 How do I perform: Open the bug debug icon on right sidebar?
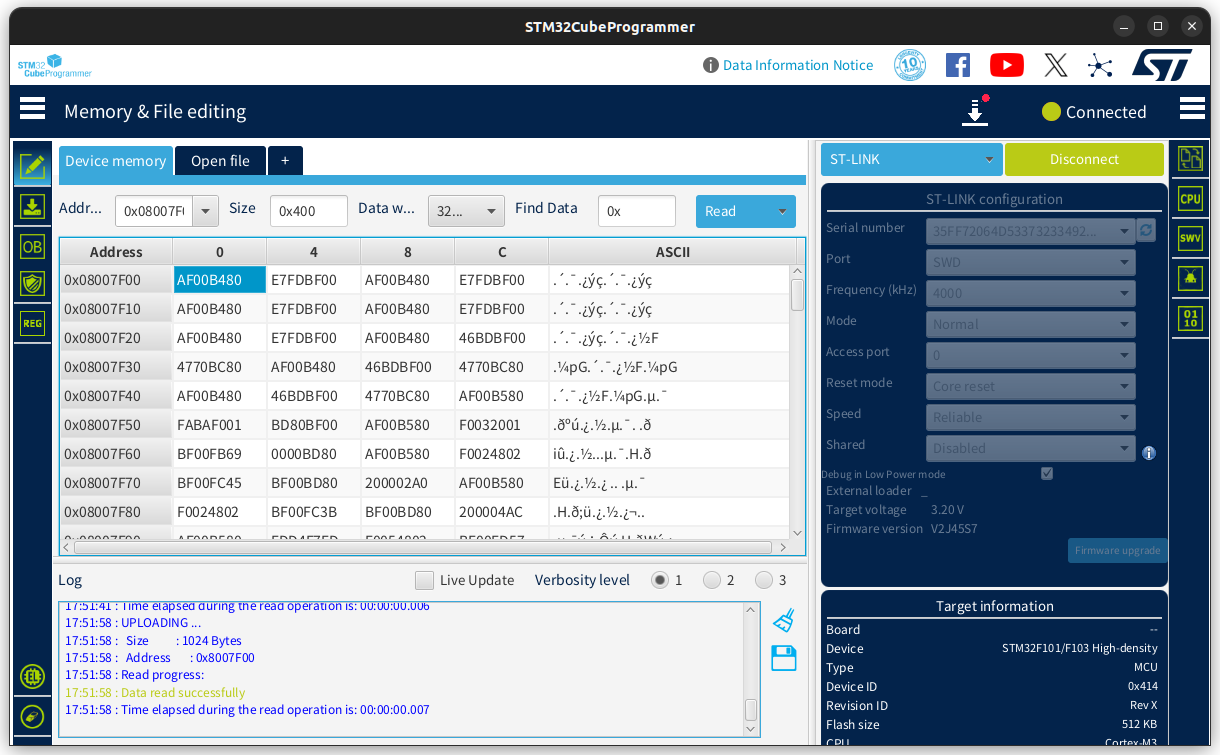pos(1190,278)
